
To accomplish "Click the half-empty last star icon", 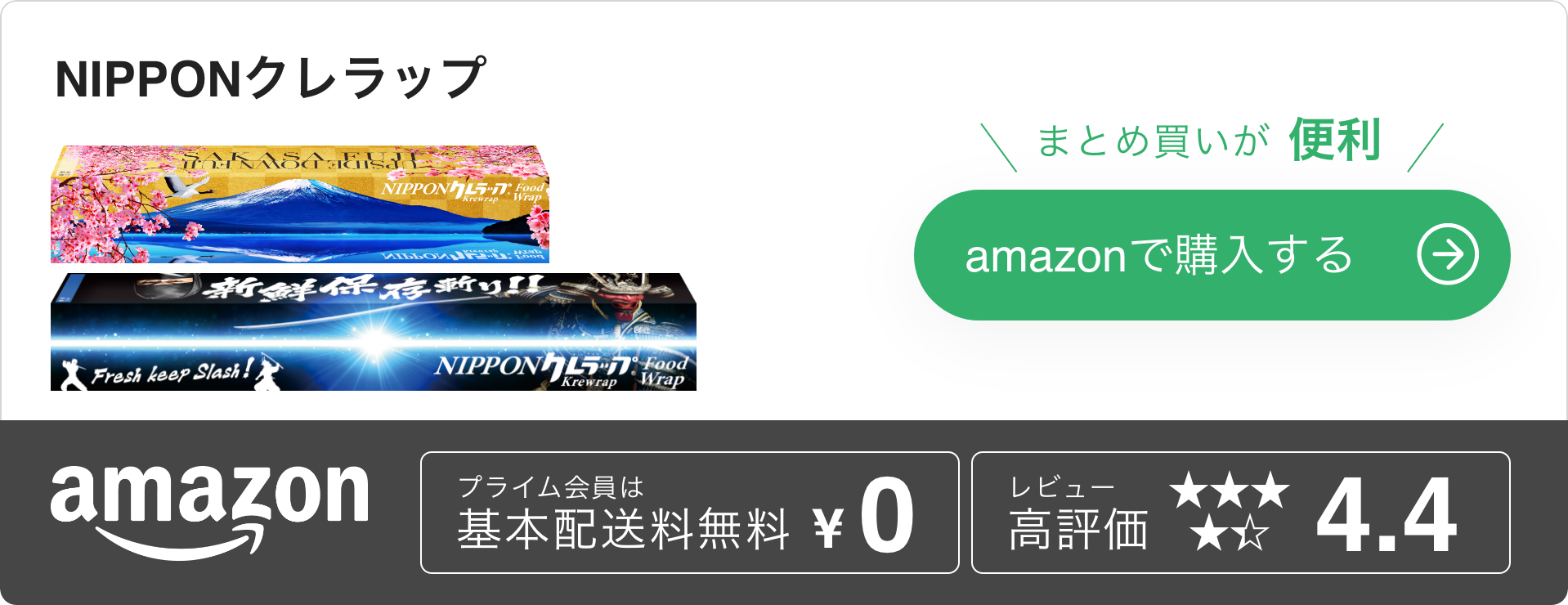I will pyautogui.click(x=1252, y=534).
